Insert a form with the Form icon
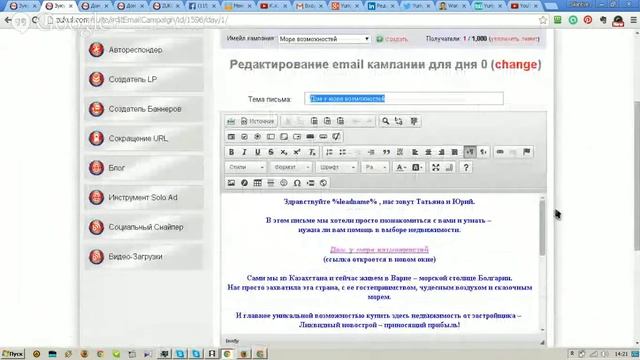The image size is (640, 360). click(231, 137)
